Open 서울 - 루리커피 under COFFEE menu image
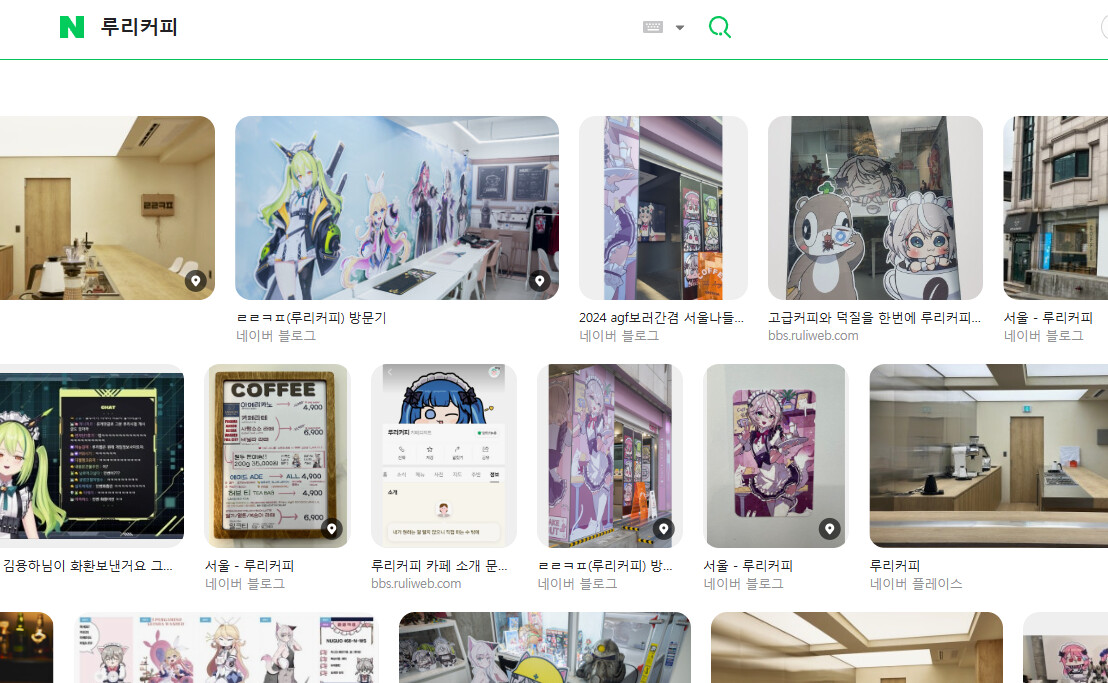 point(249,566)
